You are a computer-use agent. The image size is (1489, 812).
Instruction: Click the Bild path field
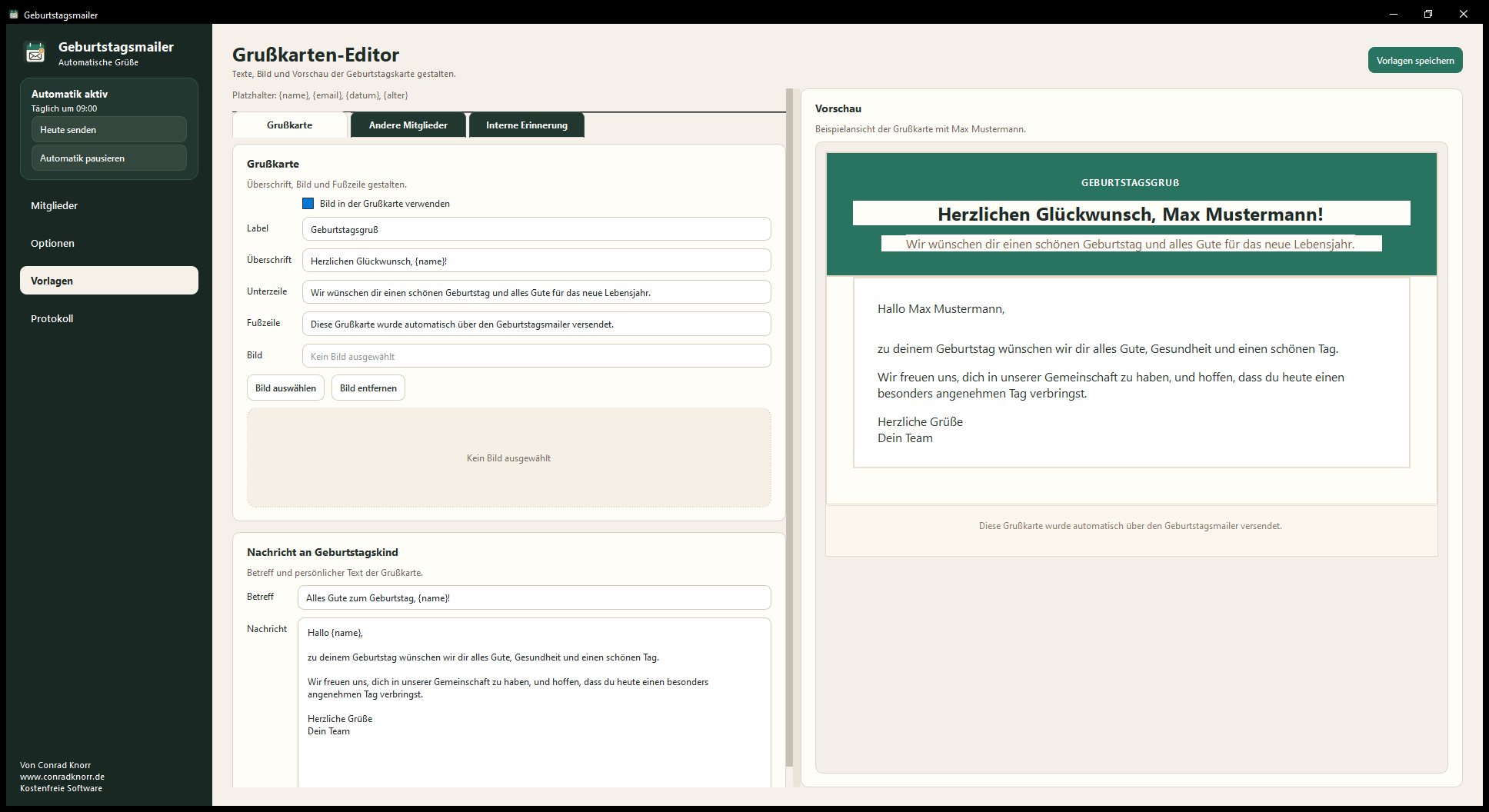[x=537, y=356]
